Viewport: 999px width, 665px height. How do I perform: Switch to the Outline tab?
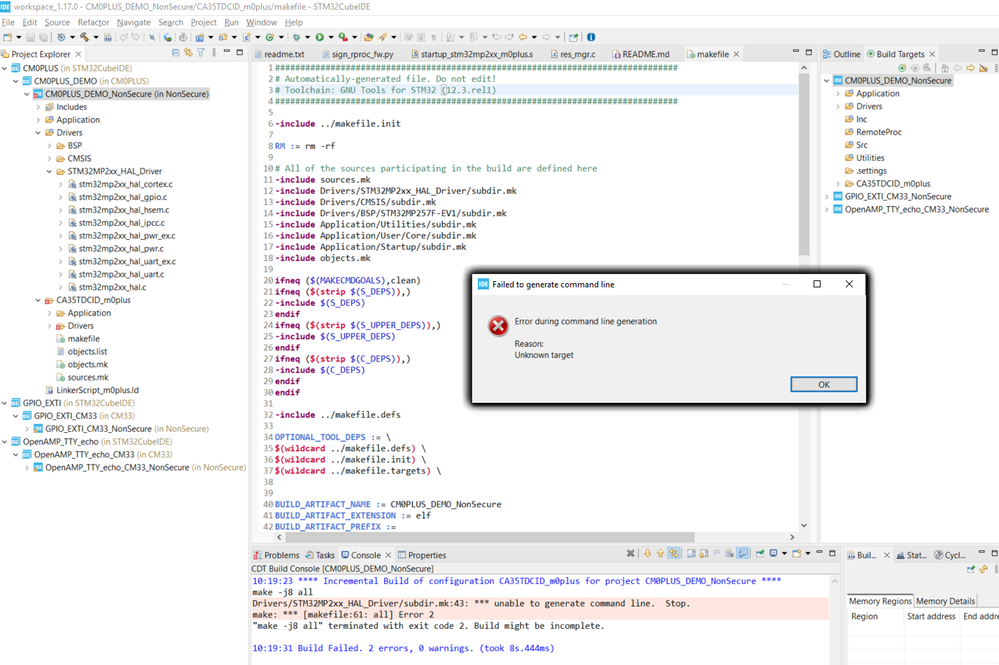pyautogui.click(x=842, y=54)
